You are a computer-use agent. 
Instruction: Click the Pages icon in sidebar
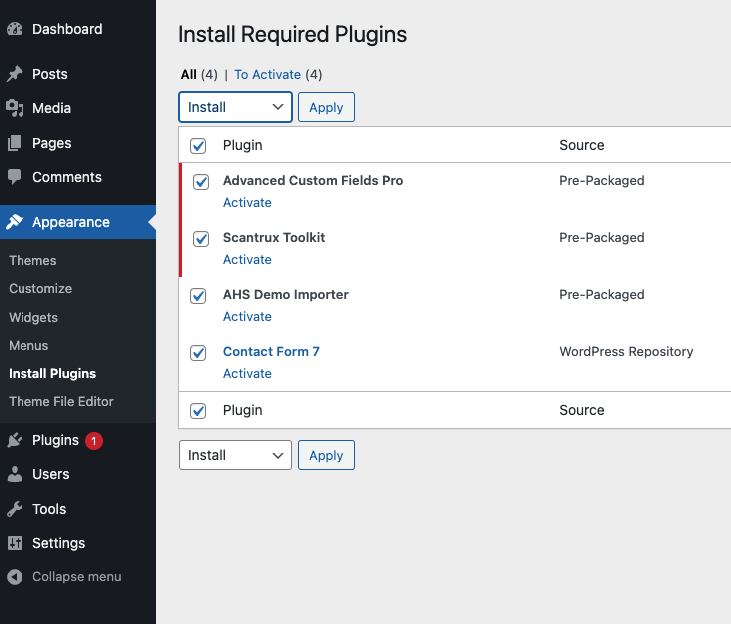click(x=15, y=143)
